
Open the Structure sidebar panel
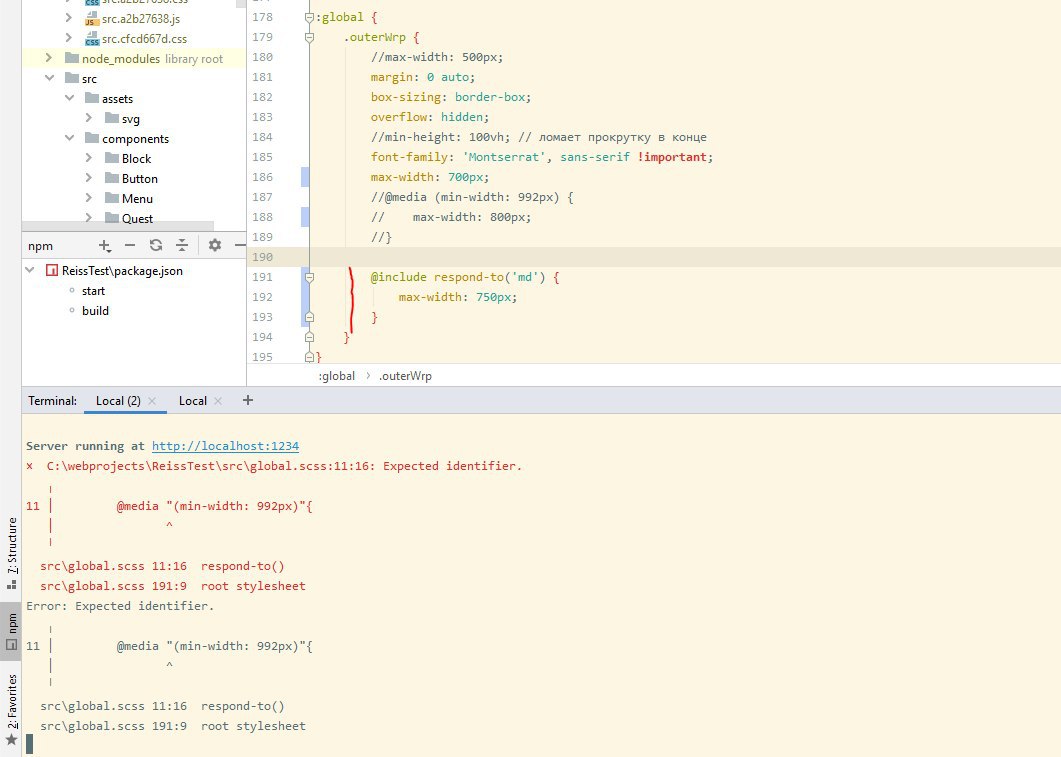(x=11, y=553)
